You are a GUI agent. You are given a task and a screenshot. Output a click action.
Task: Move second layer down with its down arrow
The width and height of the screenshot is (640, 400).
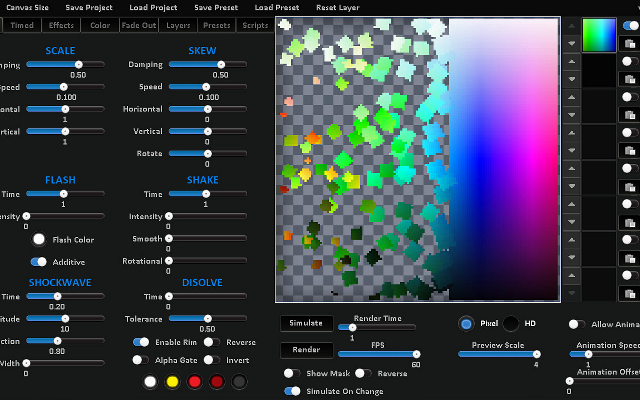[571, 79]
